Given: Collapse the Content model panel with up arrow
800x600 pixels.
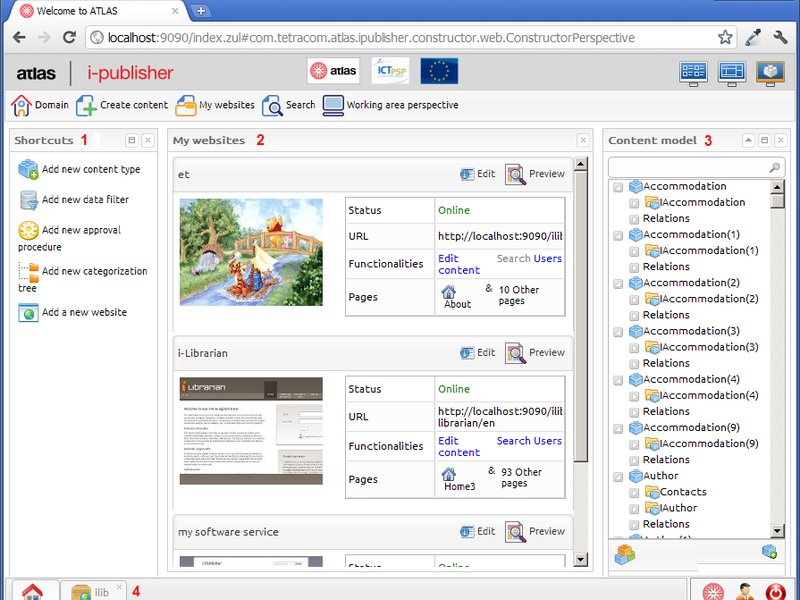Looking at the screenshot, I should 748,140.
